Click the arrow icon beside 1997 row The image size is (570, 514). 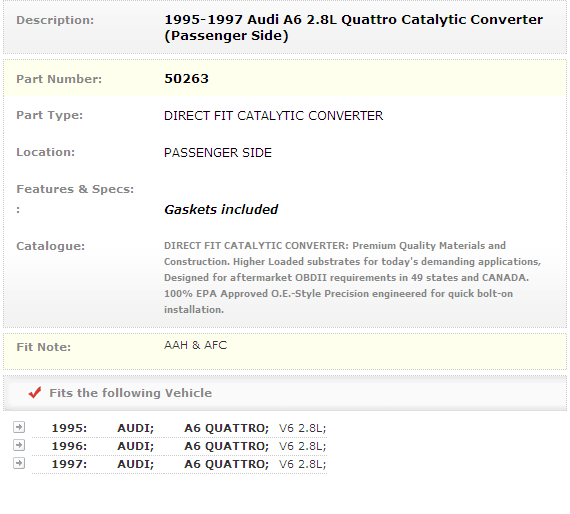pyautogui.click(x=19, y=463)
